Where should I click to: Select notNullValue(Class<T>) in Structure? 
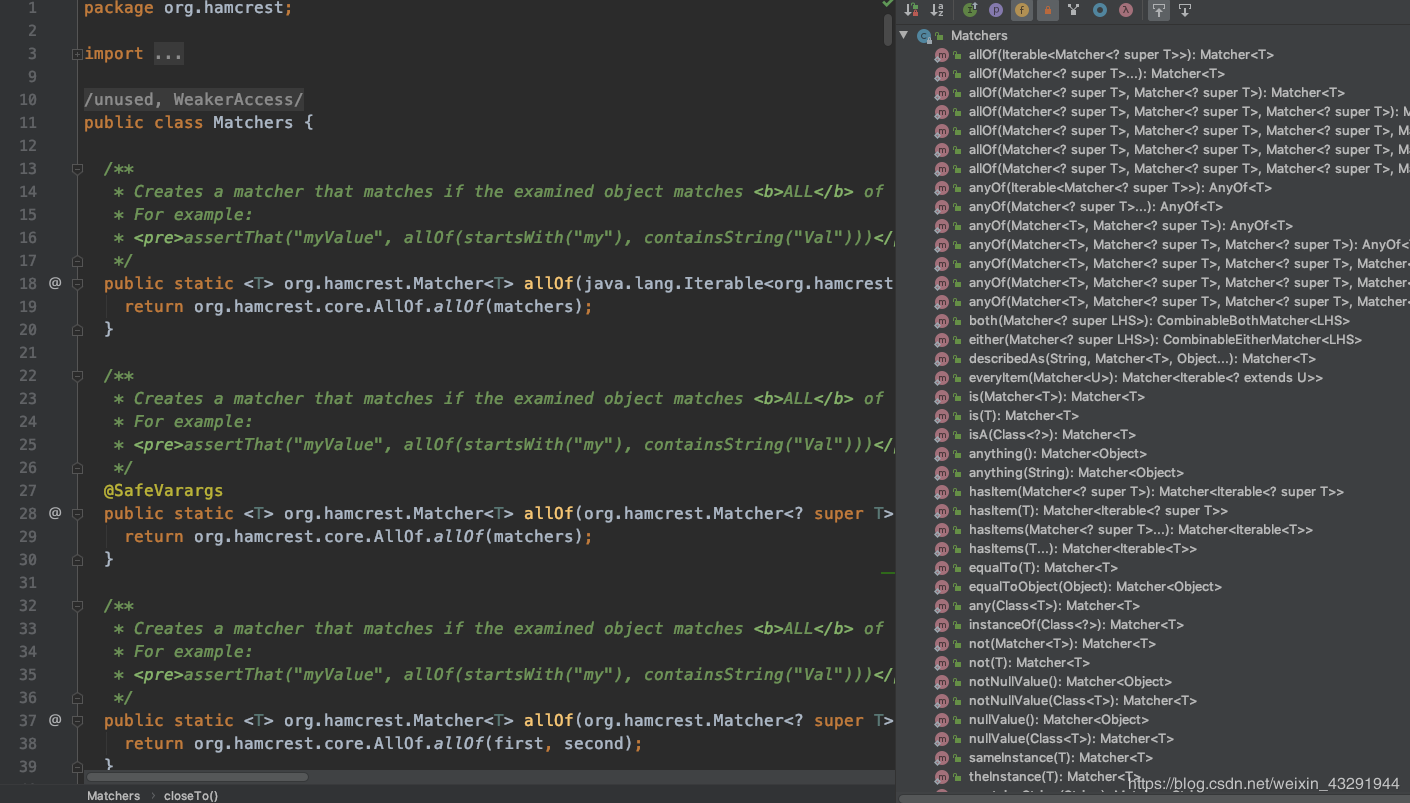[x=1083, y=701]
